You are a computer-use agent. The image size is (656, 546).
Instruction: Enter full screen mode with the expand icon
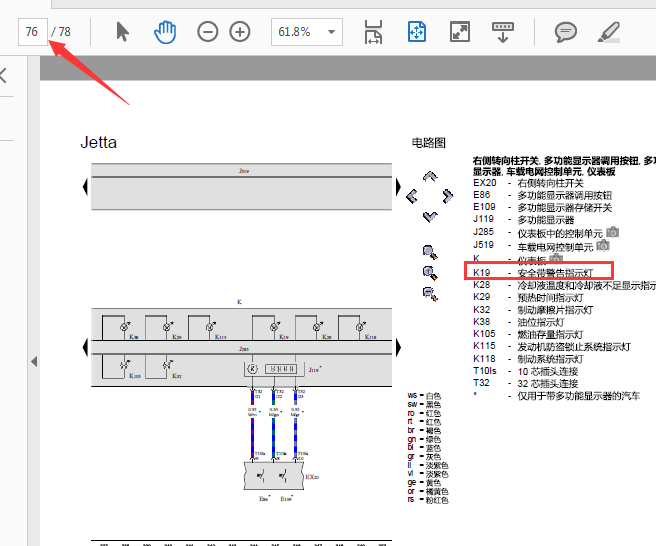(460, 32)
